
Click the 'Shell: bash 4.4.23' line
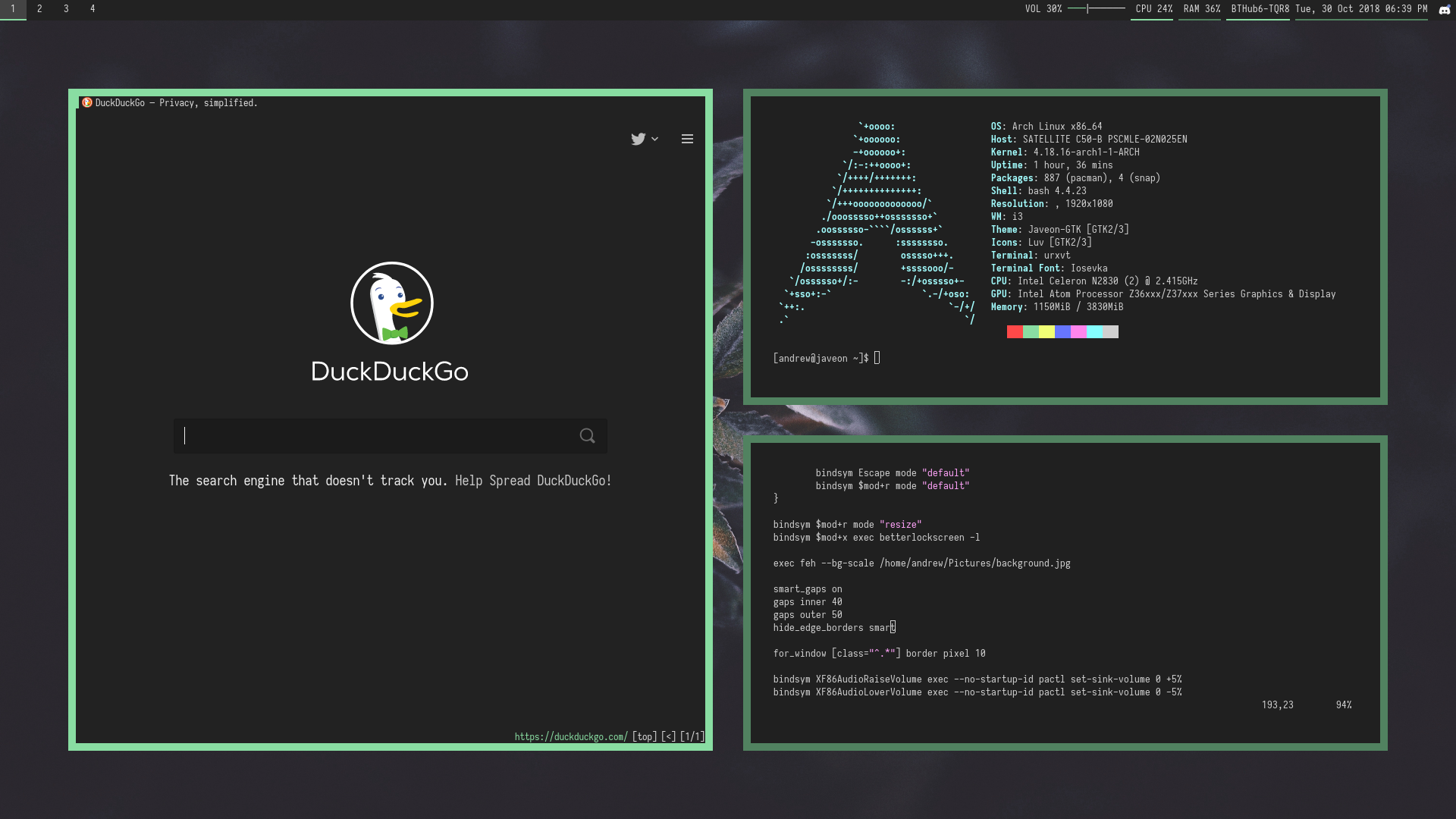pos(1038,191)
